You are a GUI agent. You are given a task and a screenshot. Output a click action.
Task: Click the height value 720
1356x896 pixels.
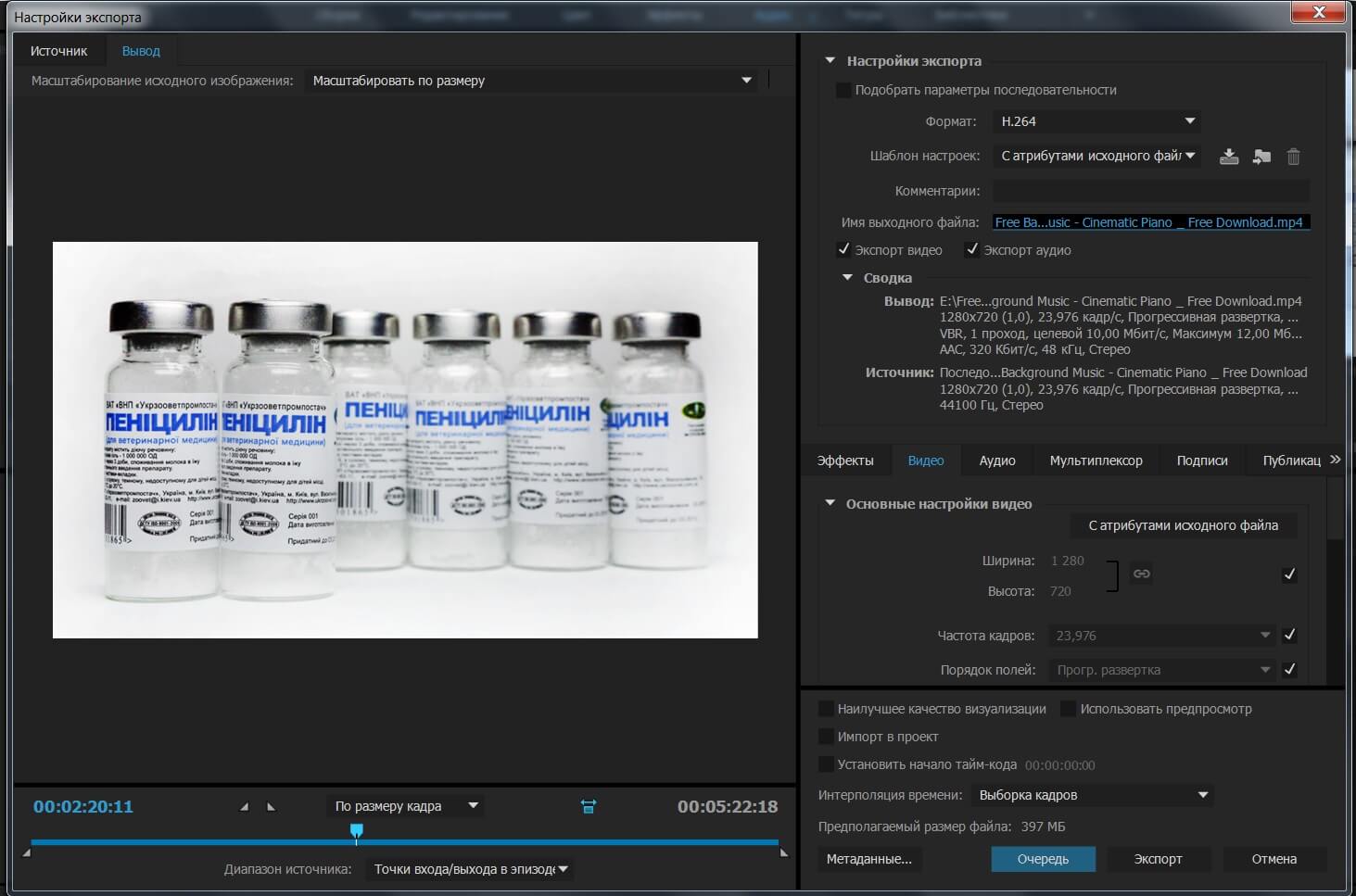tap(1061, 591)
